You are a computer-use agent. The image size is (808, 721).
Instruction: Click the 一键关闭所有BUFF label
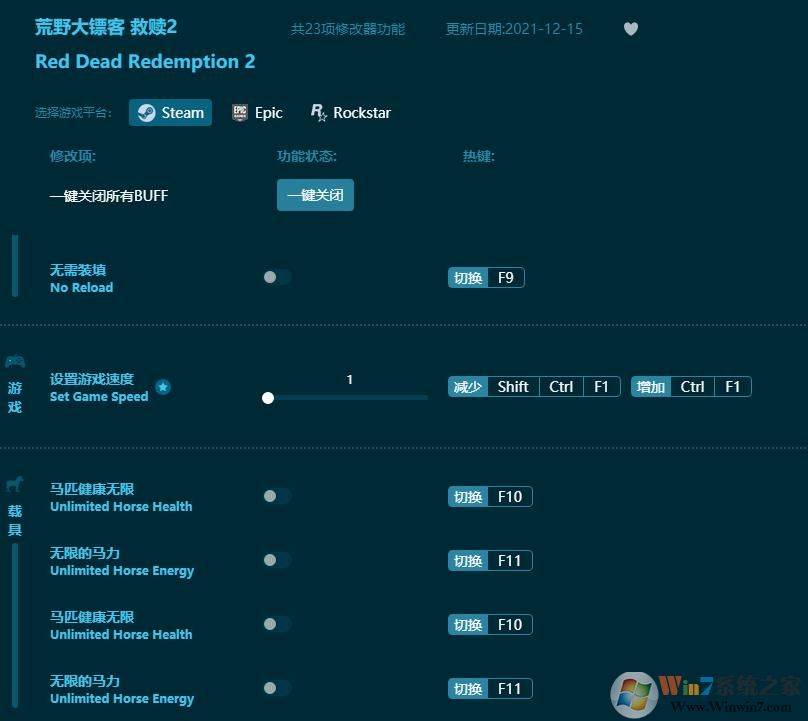pos(109,195)
